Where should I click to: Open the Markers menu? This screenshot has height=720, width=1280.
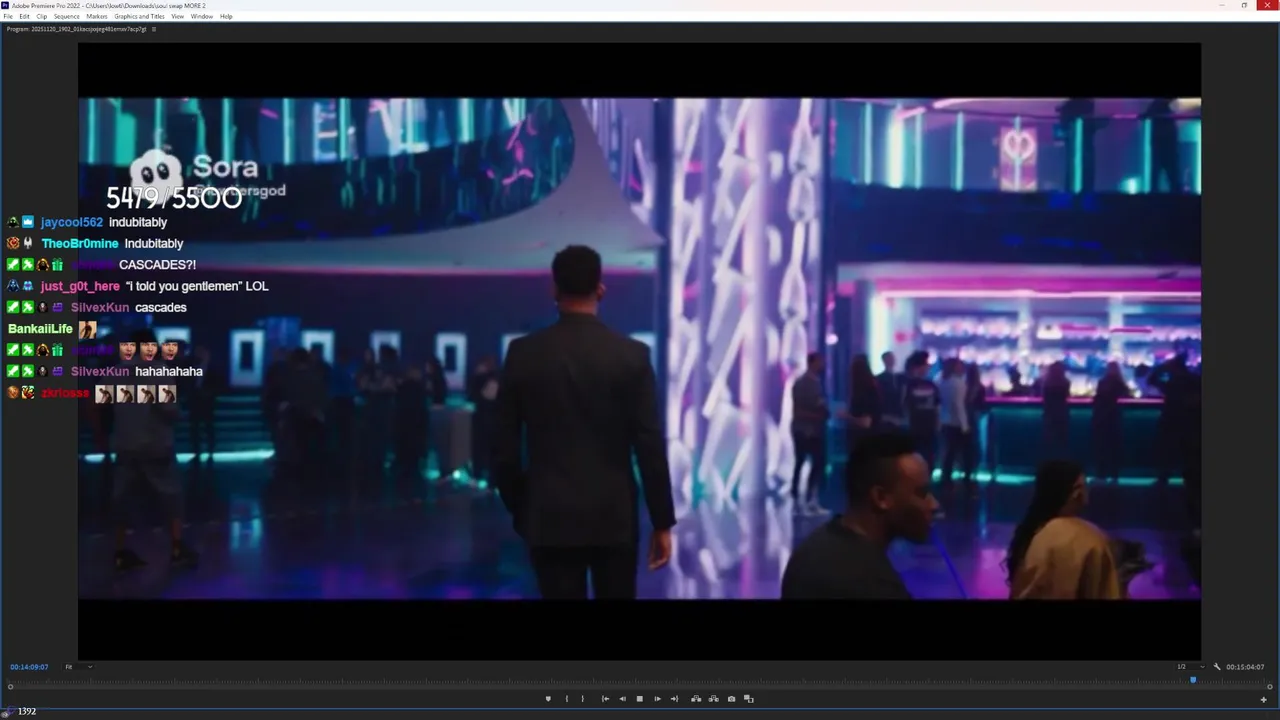[x=97, y=17]
